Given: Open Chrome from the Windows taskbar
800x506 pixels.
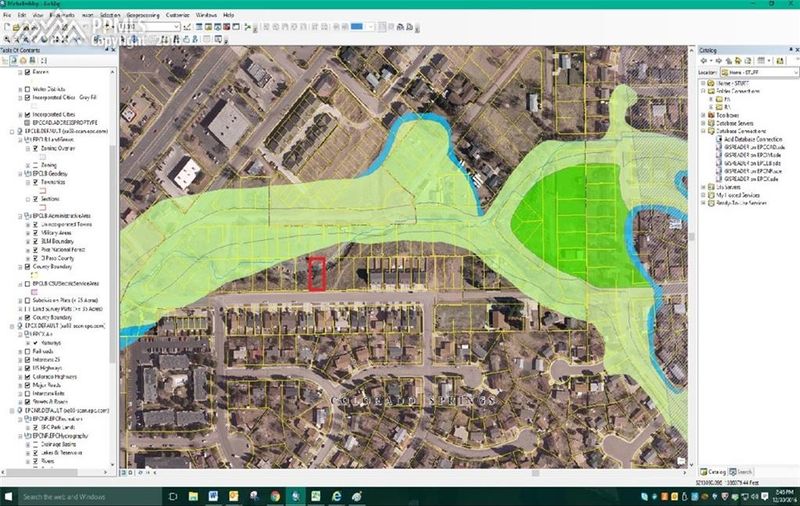Looking at the screenshot, I should pos(275,496).
